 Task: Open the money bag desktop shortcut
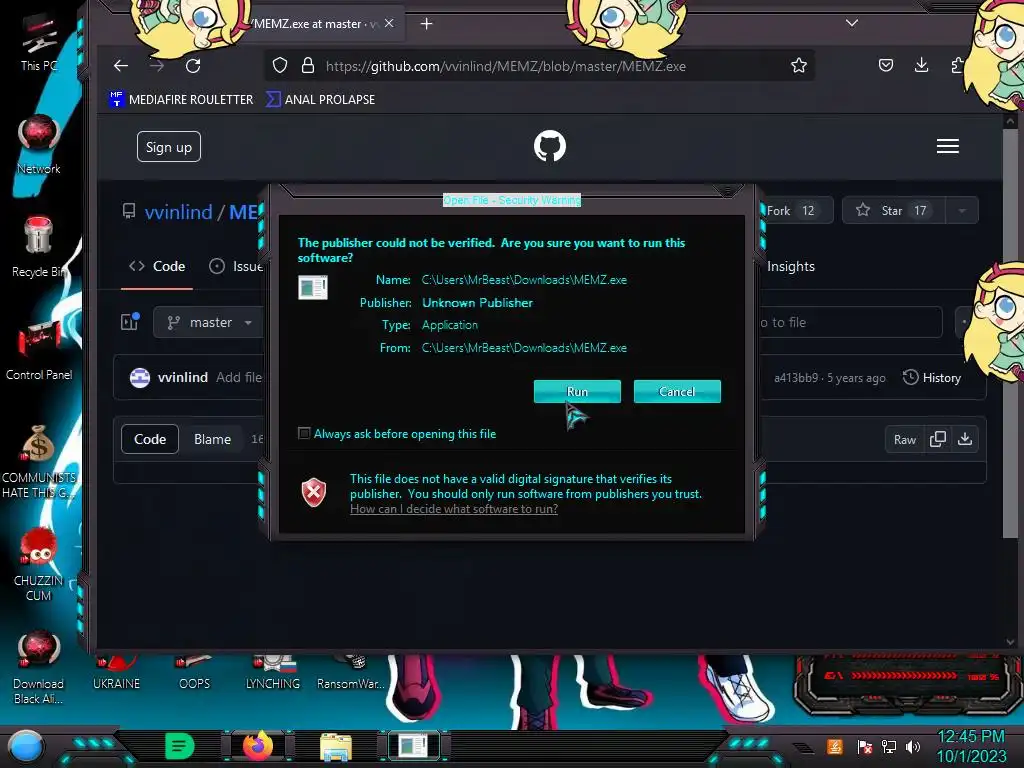[39, 461]
